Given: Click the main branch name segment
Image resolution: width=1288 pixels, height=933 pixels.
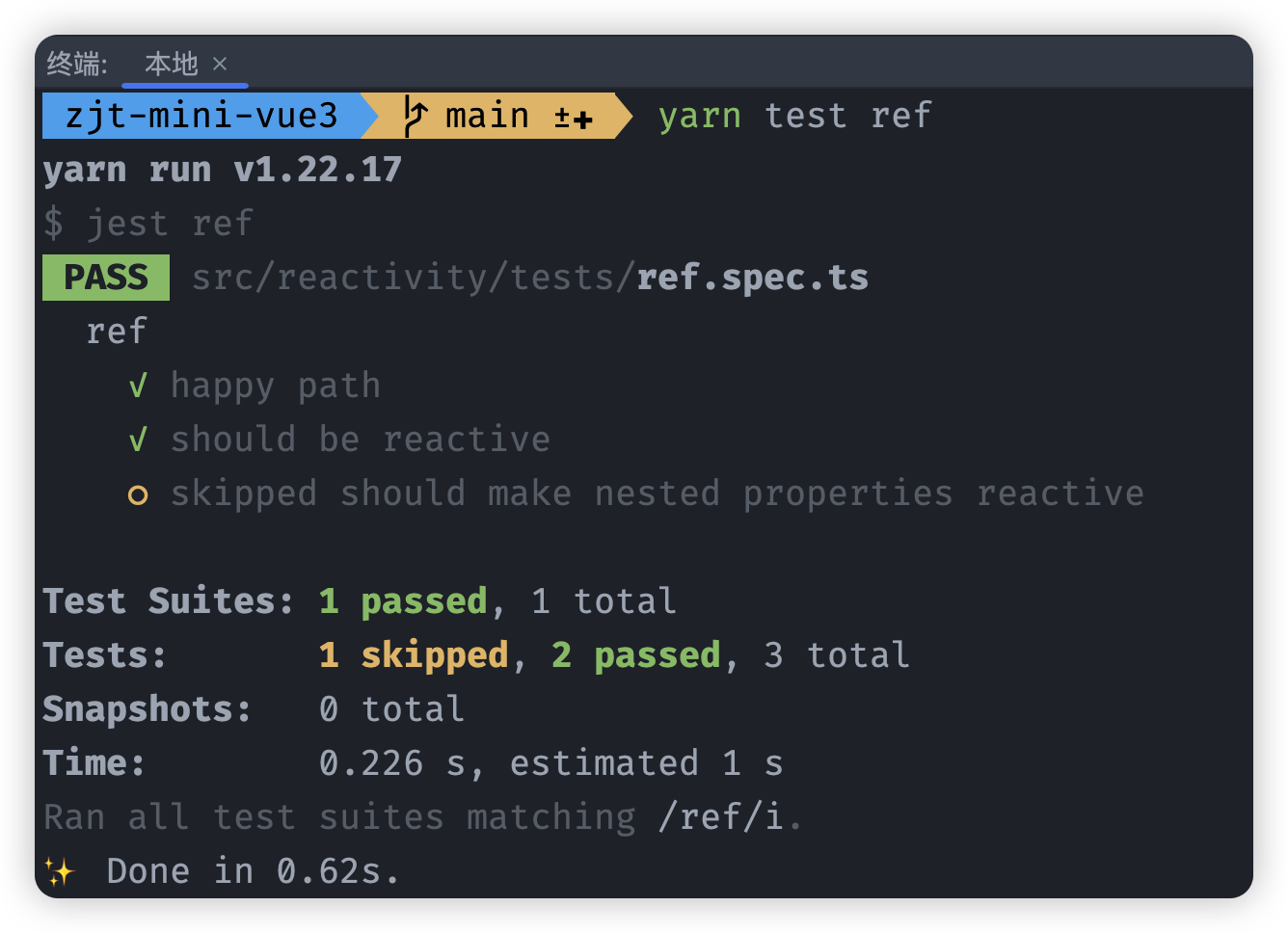Looking at the screenshot, I should 487,117.
